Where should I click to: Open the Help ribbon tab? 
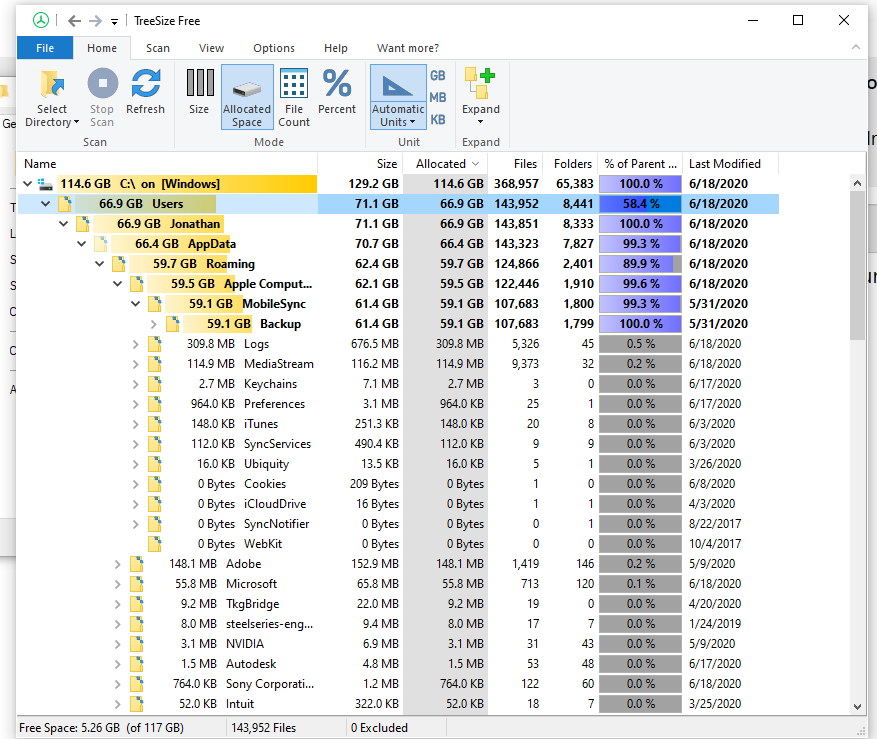pos(336,48)
